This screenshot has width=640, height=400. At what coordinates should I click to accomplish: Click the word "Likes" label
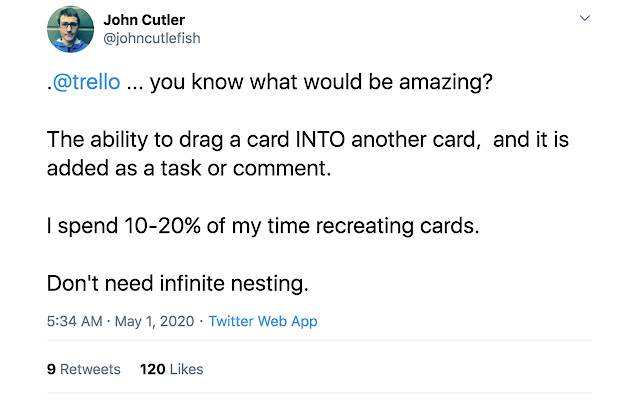(x=186, y=369)
